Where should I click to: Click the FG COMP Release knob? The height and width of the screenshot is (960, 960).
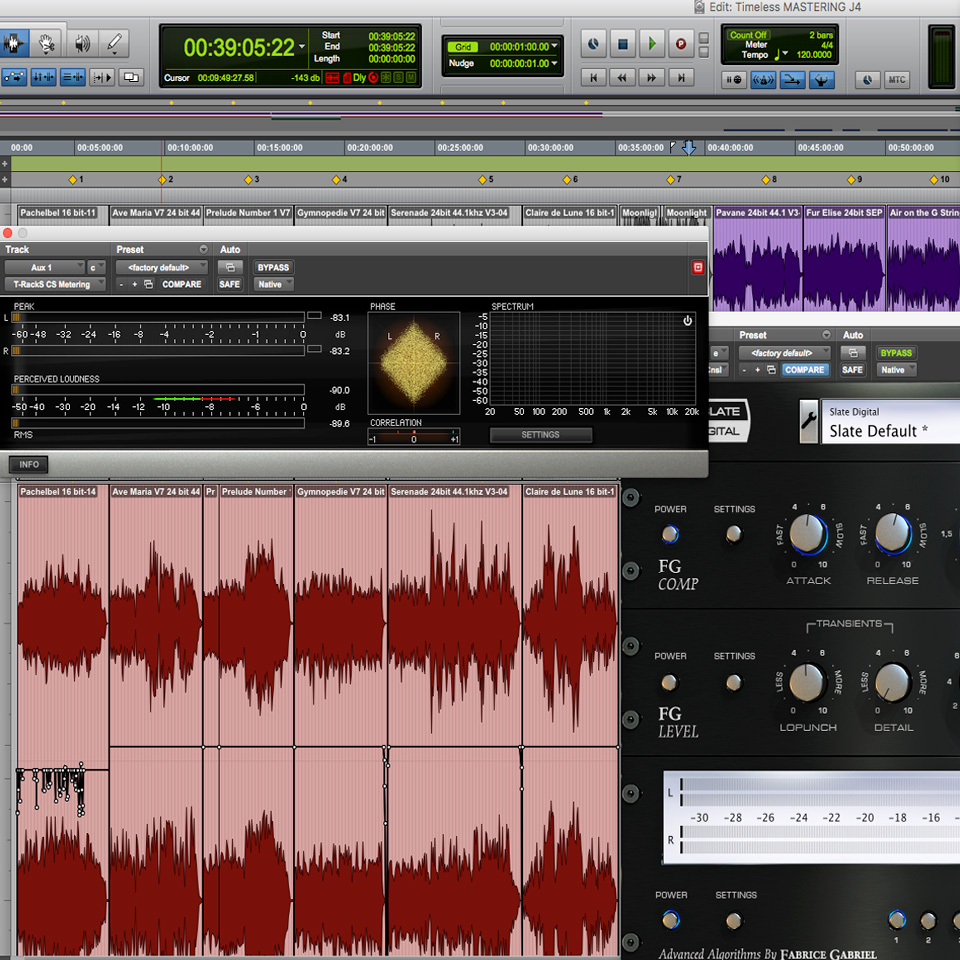pyautogui.click(x=893, y=534)
